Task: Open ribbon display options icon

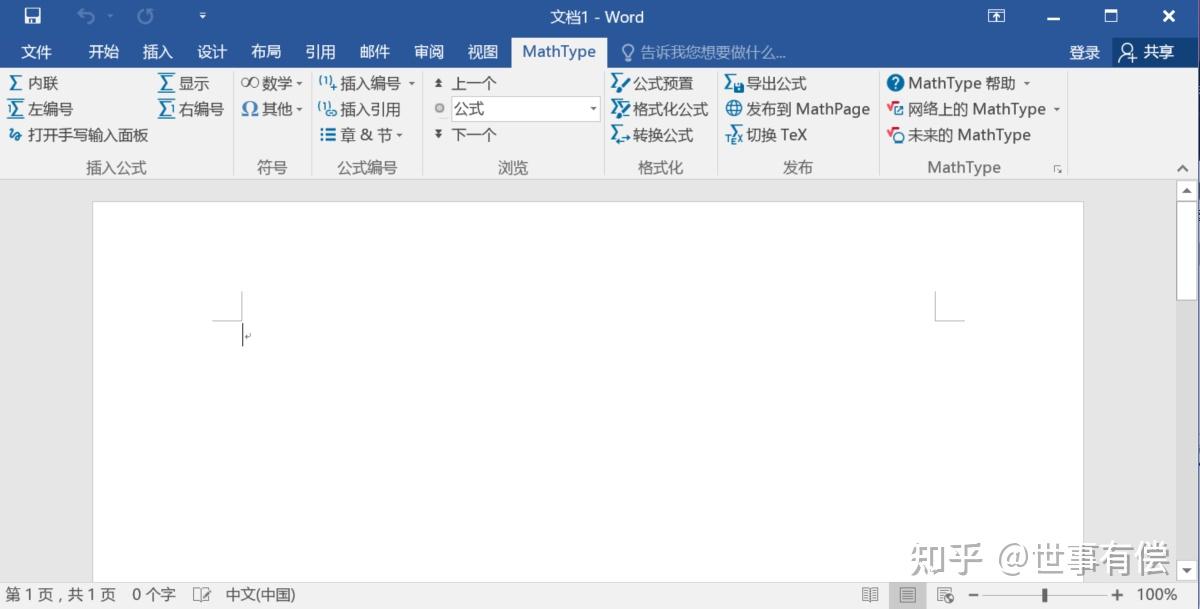Action: [996, 16]
